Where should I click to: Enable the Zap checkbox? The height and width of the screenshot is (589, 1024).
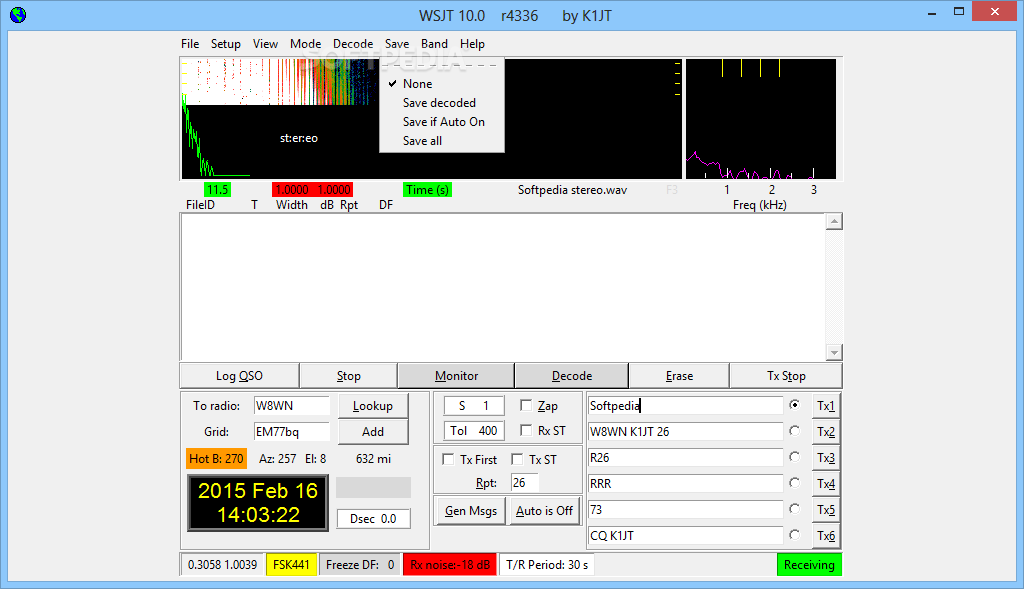click(526, 406)
